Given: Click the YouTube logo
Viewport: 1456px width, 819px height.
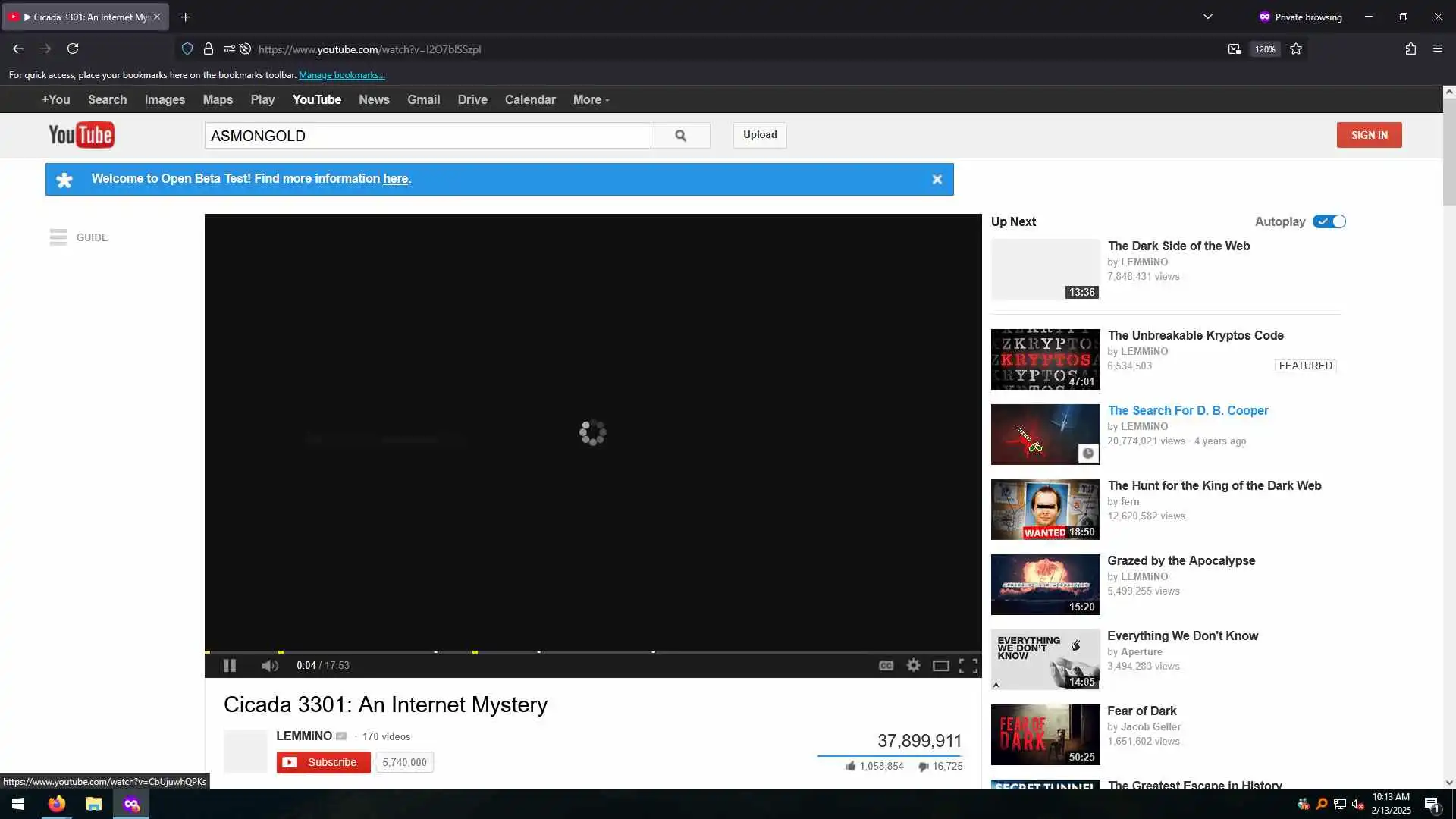Looking at the screenshot, I should (81, 135).
